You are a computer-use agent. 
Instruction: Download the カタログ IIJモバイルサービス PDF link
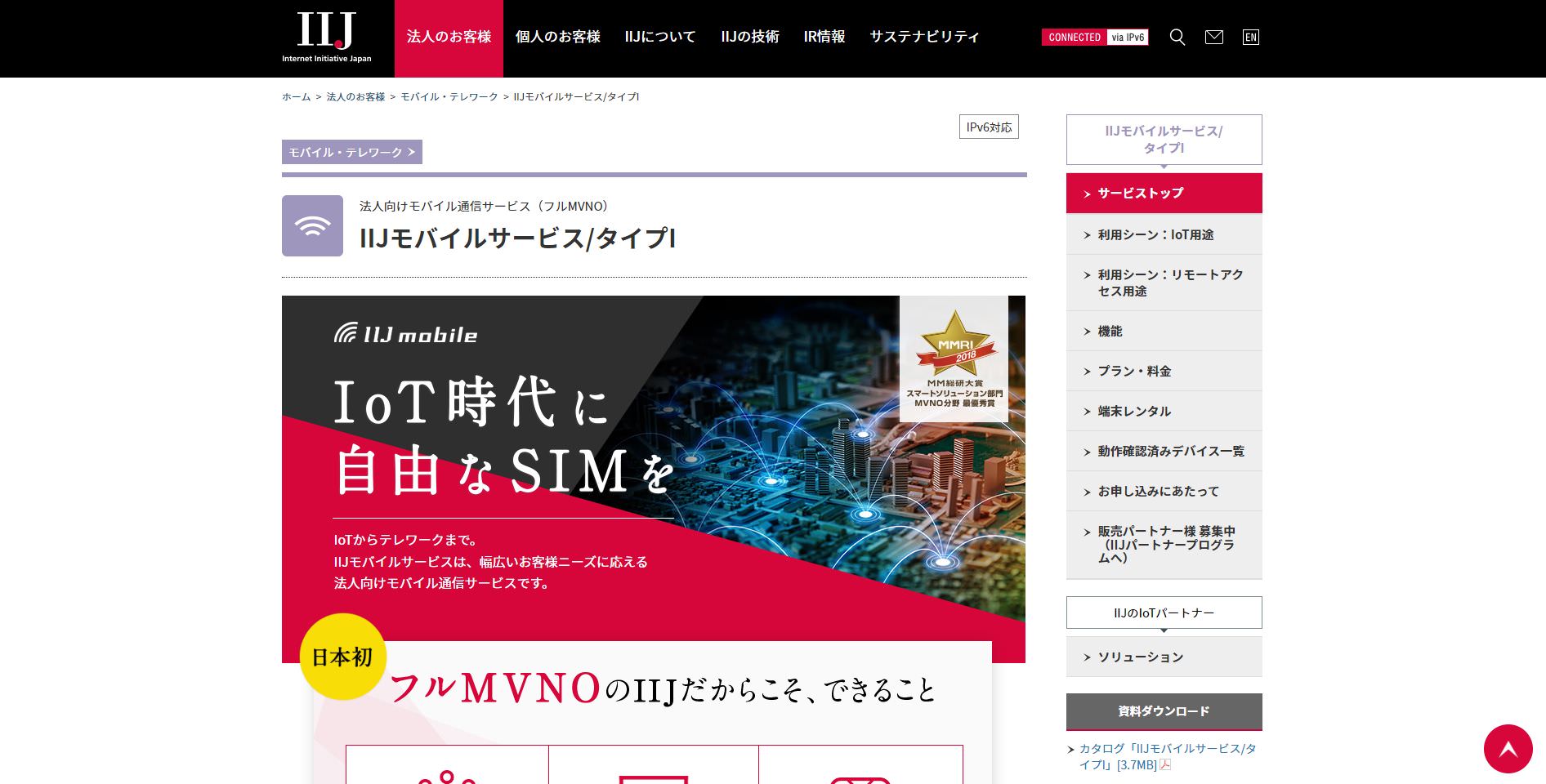[1168, 756]
